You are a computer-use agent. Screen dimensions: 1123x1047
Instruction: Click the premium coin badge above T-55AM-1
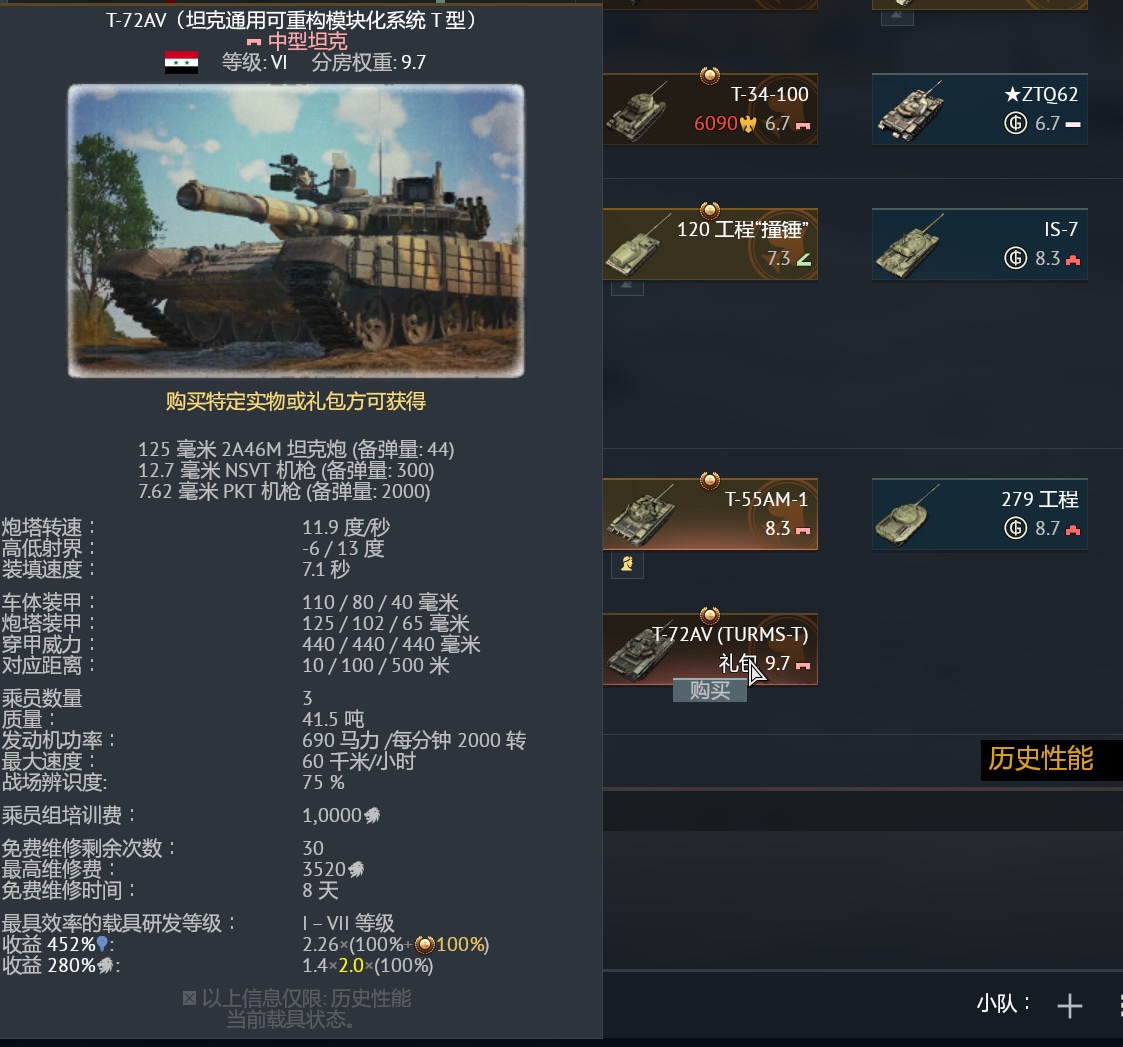[x=710, y=481]
